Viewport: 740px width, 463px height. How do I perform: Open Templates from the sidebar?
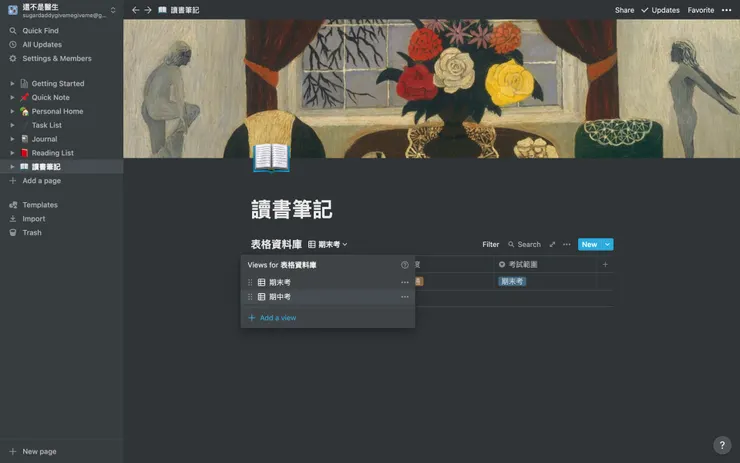(x=40, y=205)
